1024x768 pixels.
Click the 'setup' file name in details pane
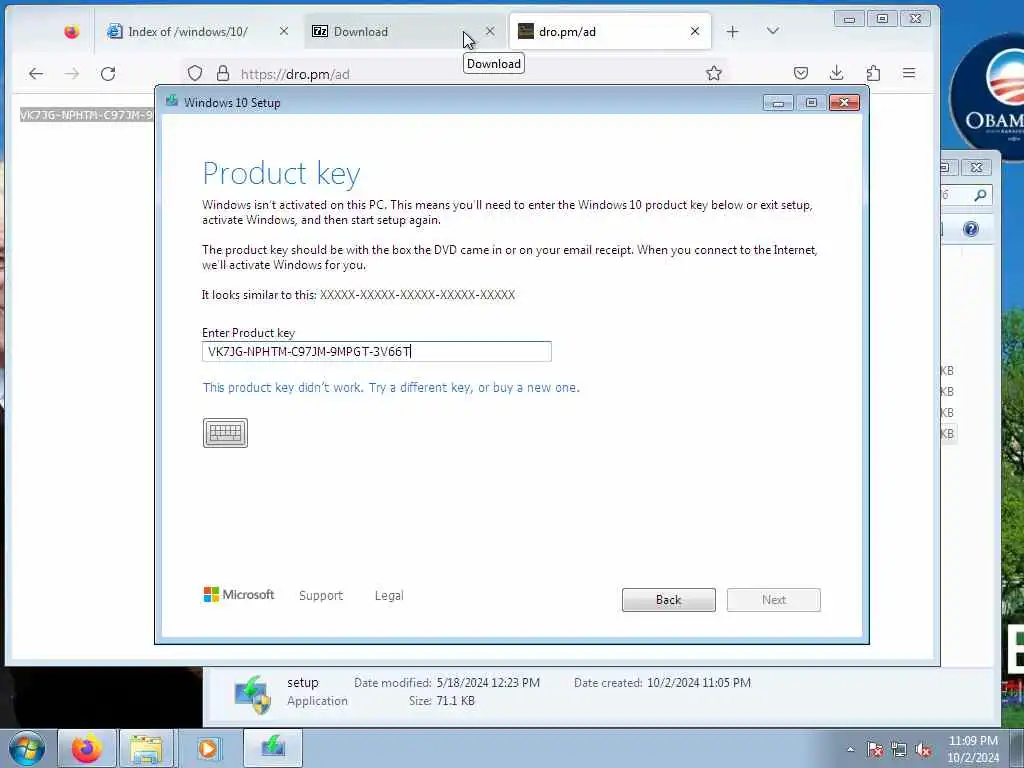303,682
